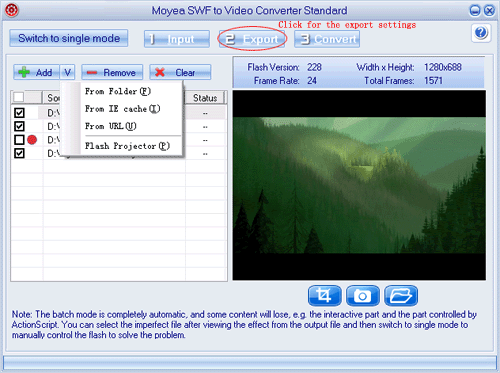Uncheck the fourth file row checkbox
Viewport: 500px width, 373px height.
[x=19, y=153]
